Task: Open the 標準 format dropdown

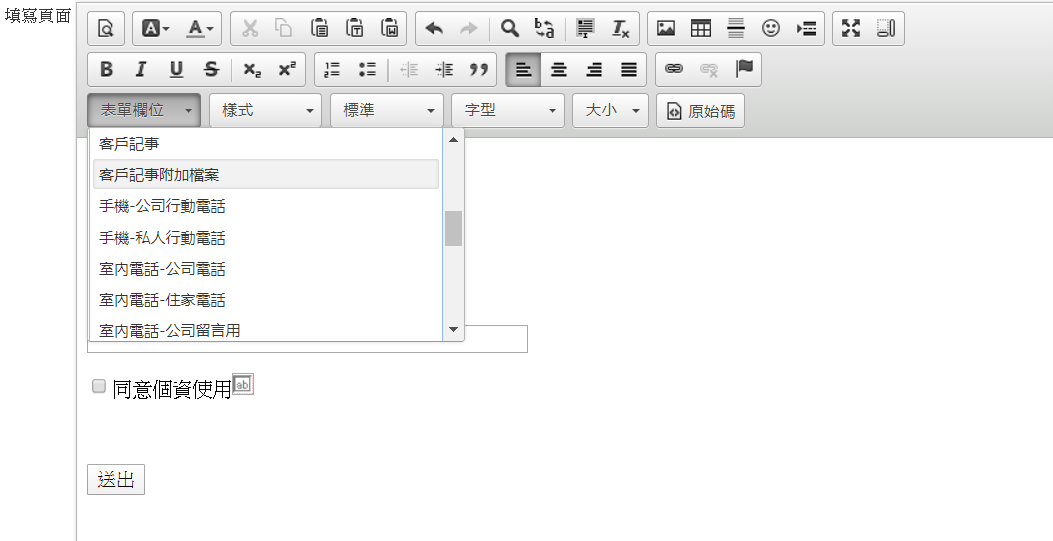Action: pos(387,110)
